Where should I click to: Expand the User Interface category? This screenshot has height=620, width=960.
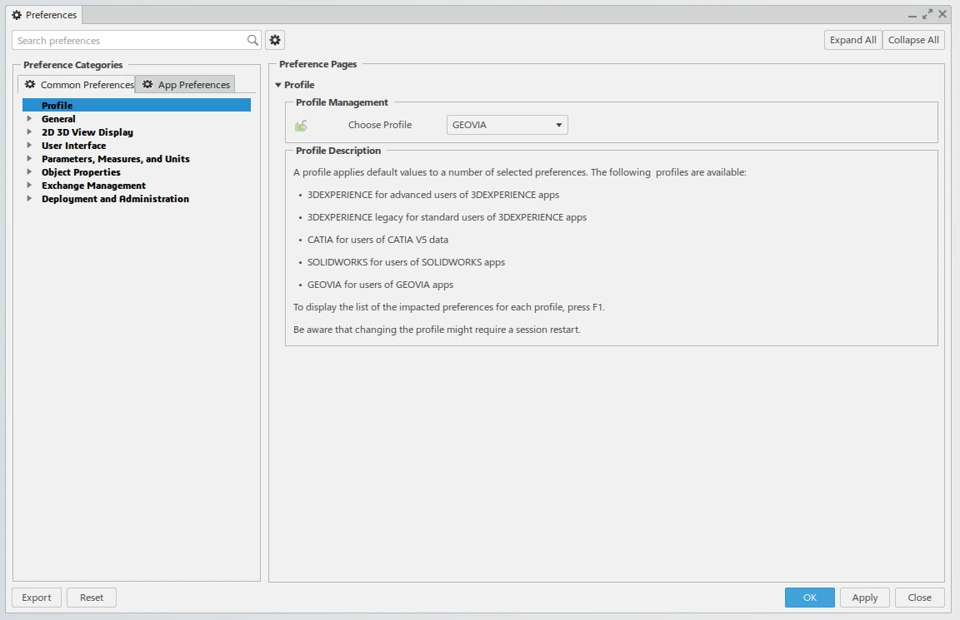pyautogui.click(x=30, y=145)
